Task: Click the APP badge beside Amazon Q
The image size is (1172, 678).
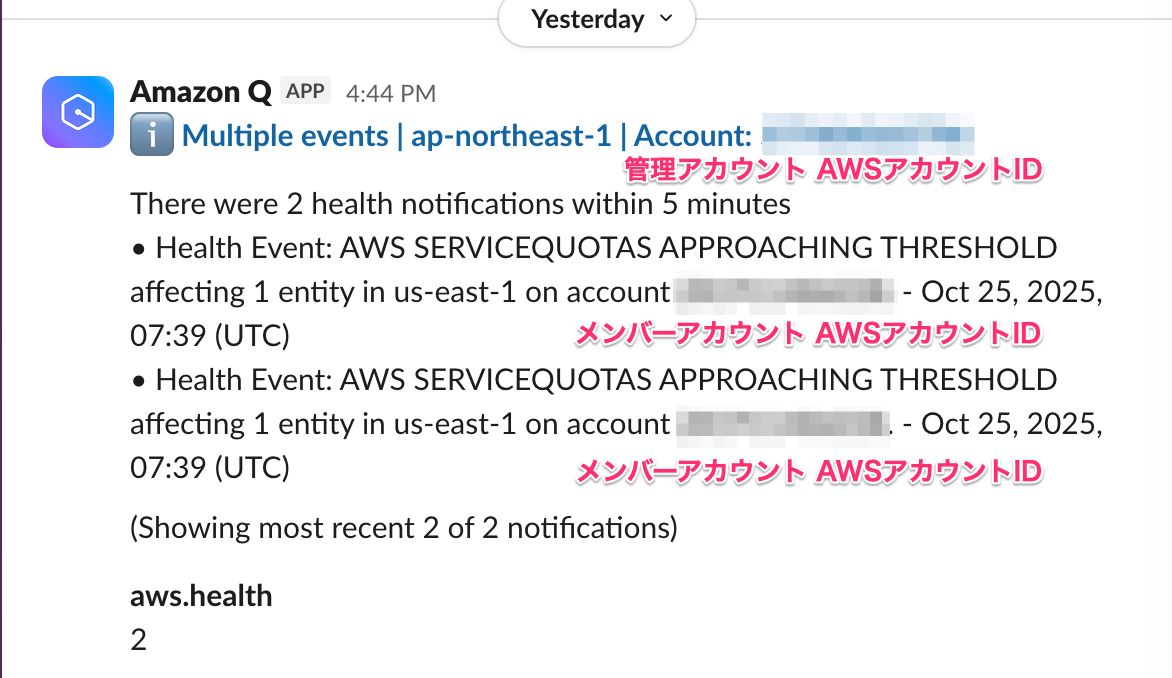Action: point(305,92)
